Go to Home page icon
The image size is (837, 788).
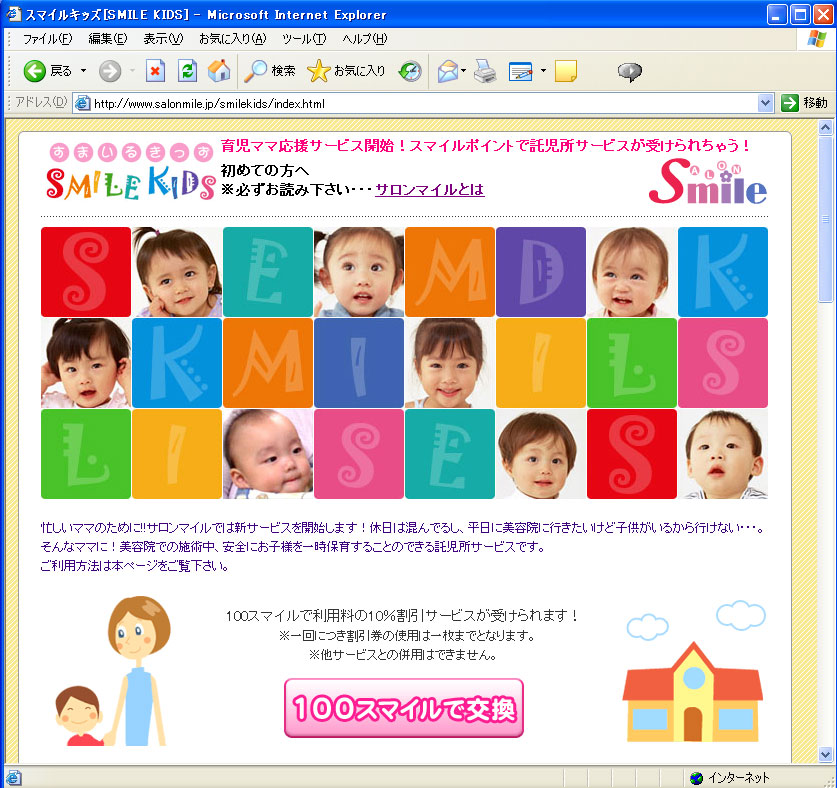click(x=219, y=71)
